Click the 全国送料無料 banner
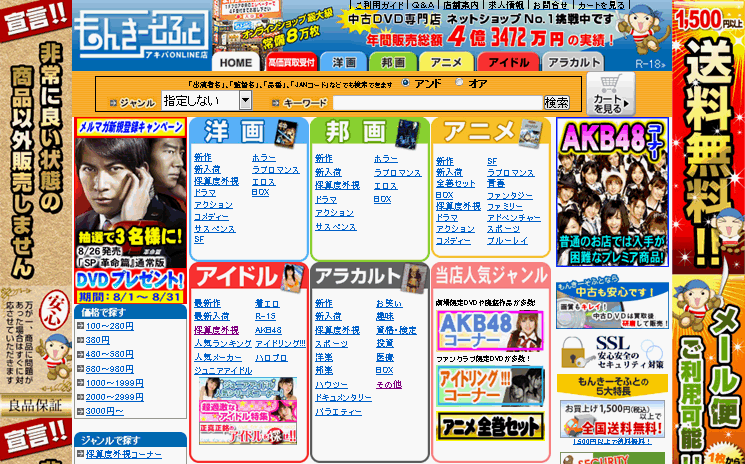This screenshot has height=464, width=745. click(612, 420)
